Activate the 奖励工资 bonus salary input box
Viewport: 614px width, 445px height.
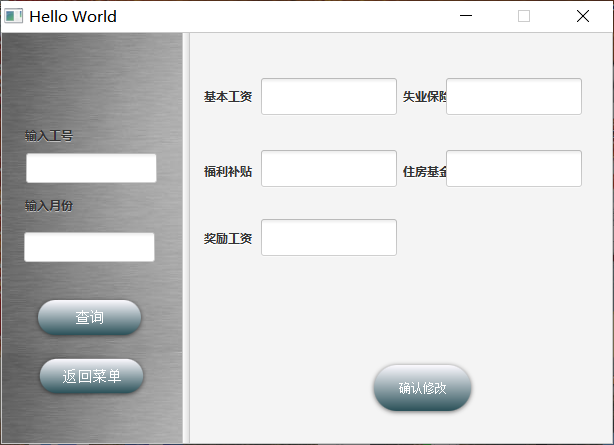(328, 238)
